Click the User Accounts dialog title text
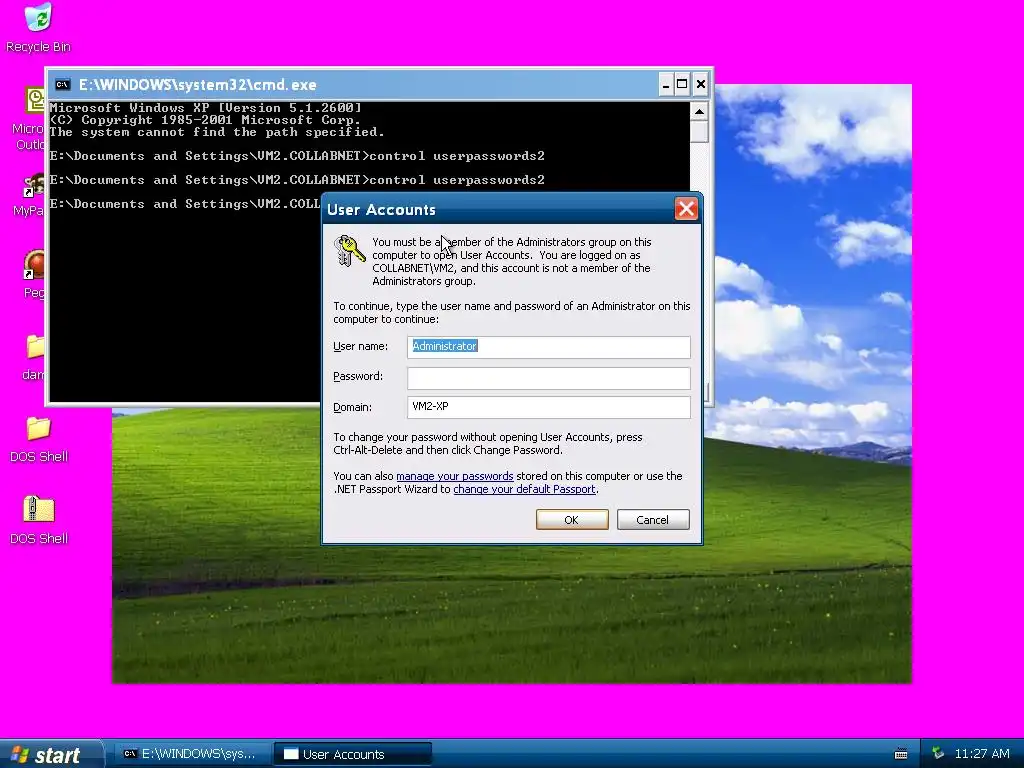Screen dimensions: 1024x768 click(x=381, y=210)
